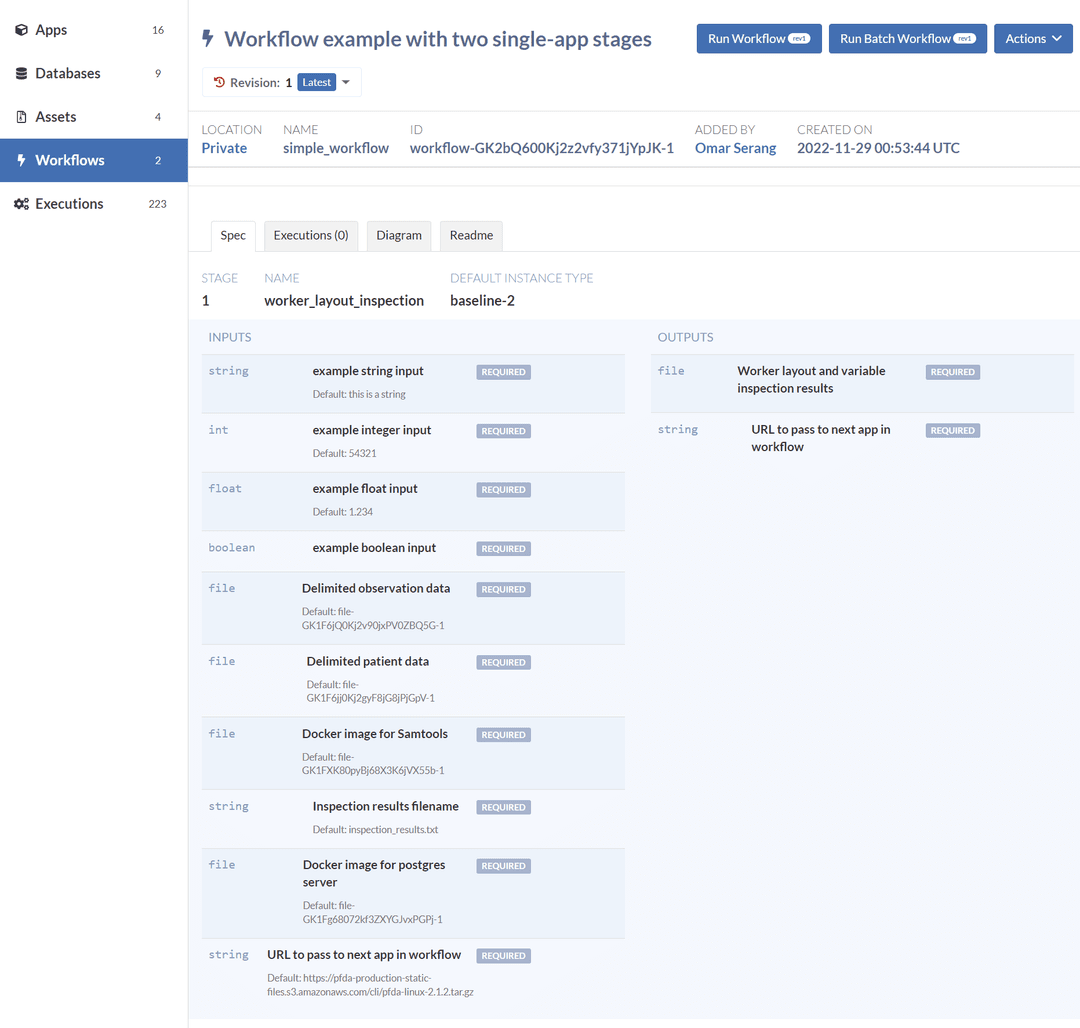1080x1028 pixels.
Task: Click the Workflows bolt icon in sidebar
Action: [21, 160]
